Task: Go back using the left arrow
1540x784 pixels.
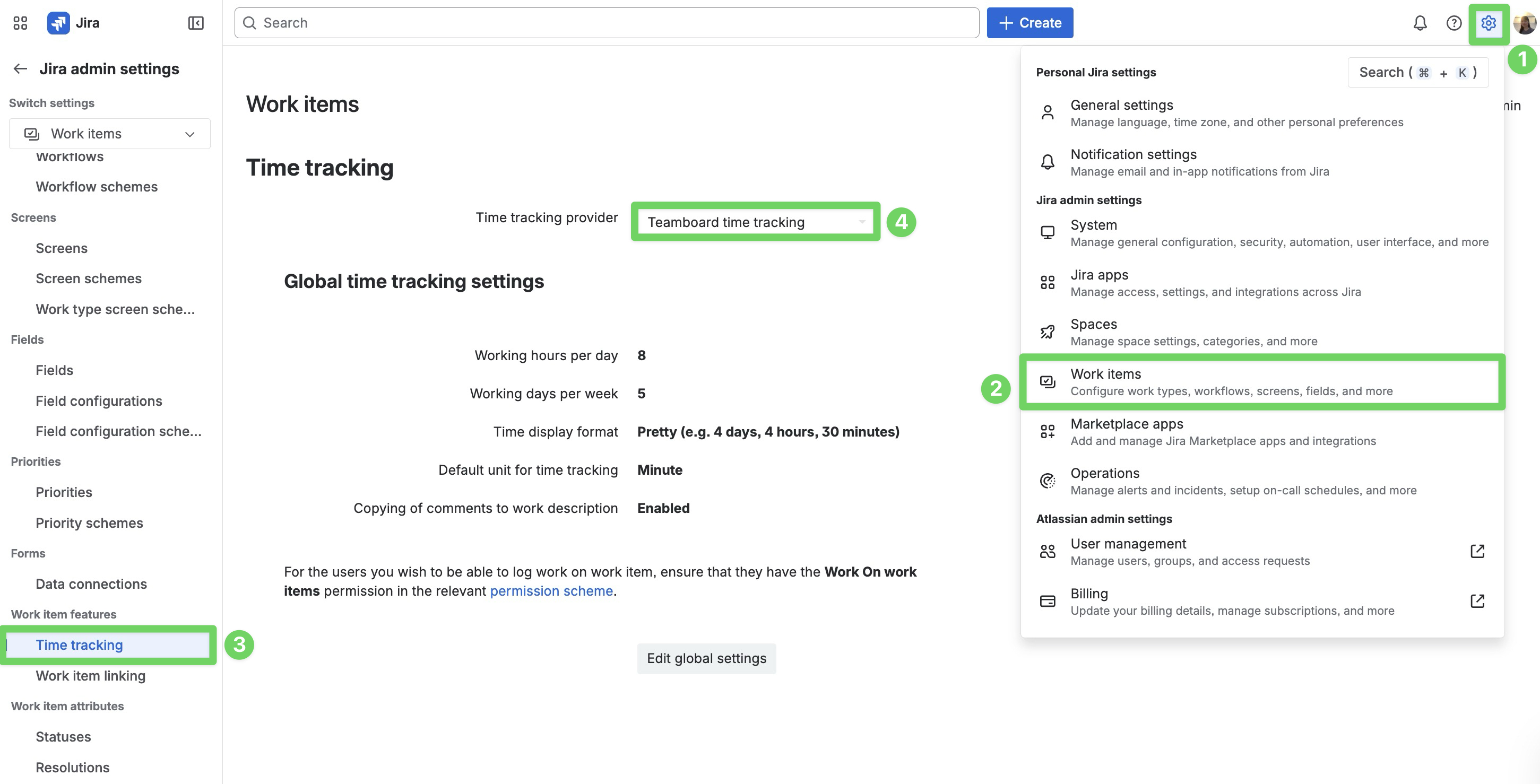Action: click(x=20, y=69)
